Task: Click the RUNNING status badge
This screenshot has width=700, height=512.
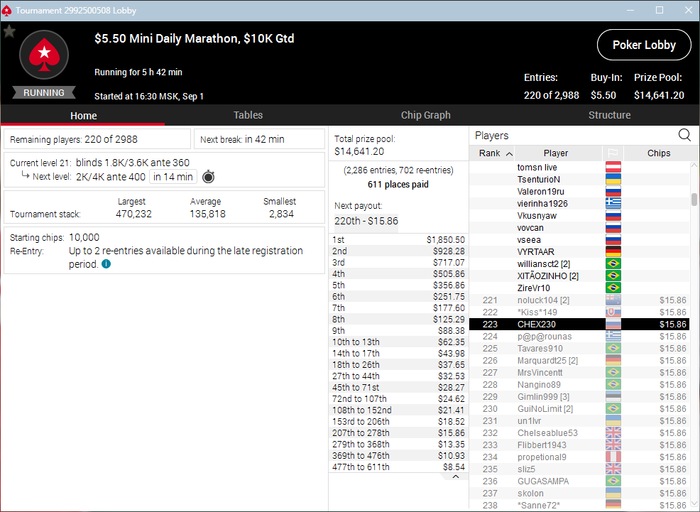Action: click(44, 93)
